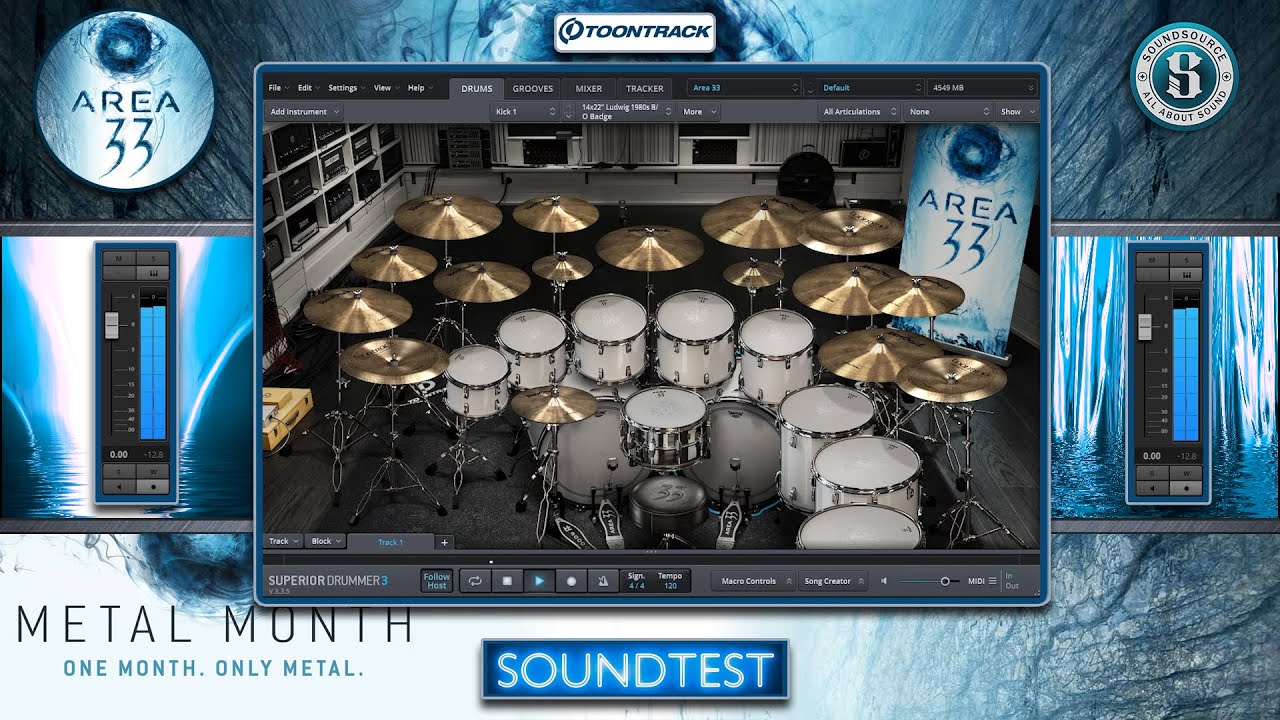Click the left channel 0.00 volume value
This screenshot has height=720, width=1280.
click(118, 455)
